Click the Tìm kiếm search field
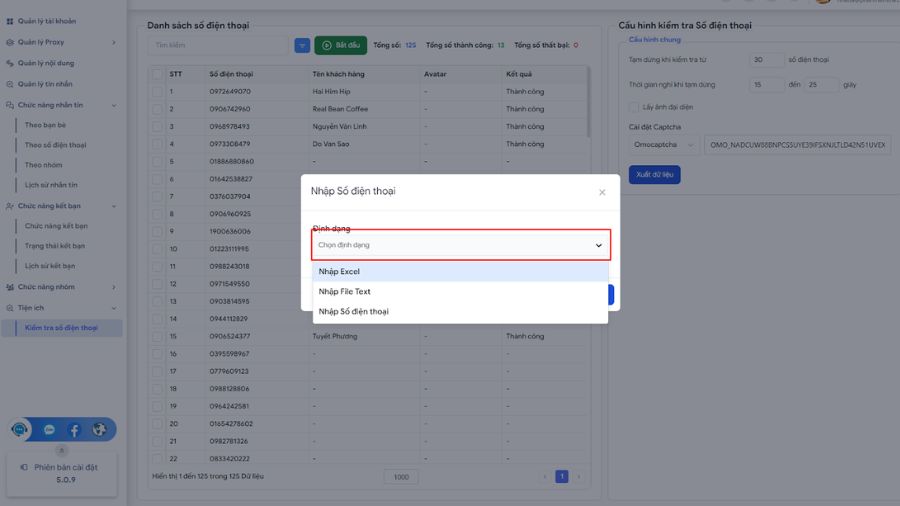Viewport: 900px width, 506px height. 218,46
